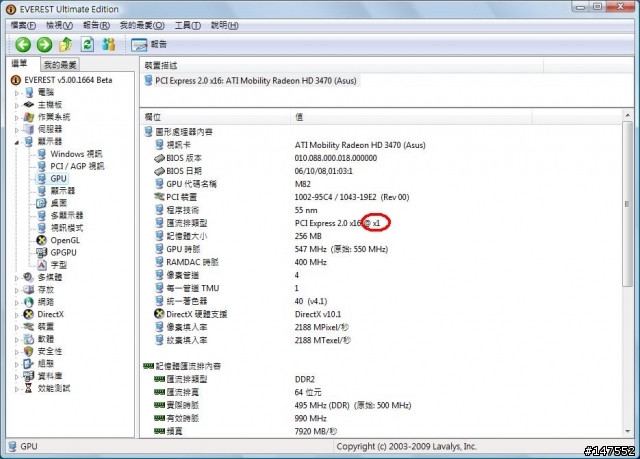Viewport: 640px width, 459px height.
Task: Expand the 多媒體 tree node
Action: (17, 278)
